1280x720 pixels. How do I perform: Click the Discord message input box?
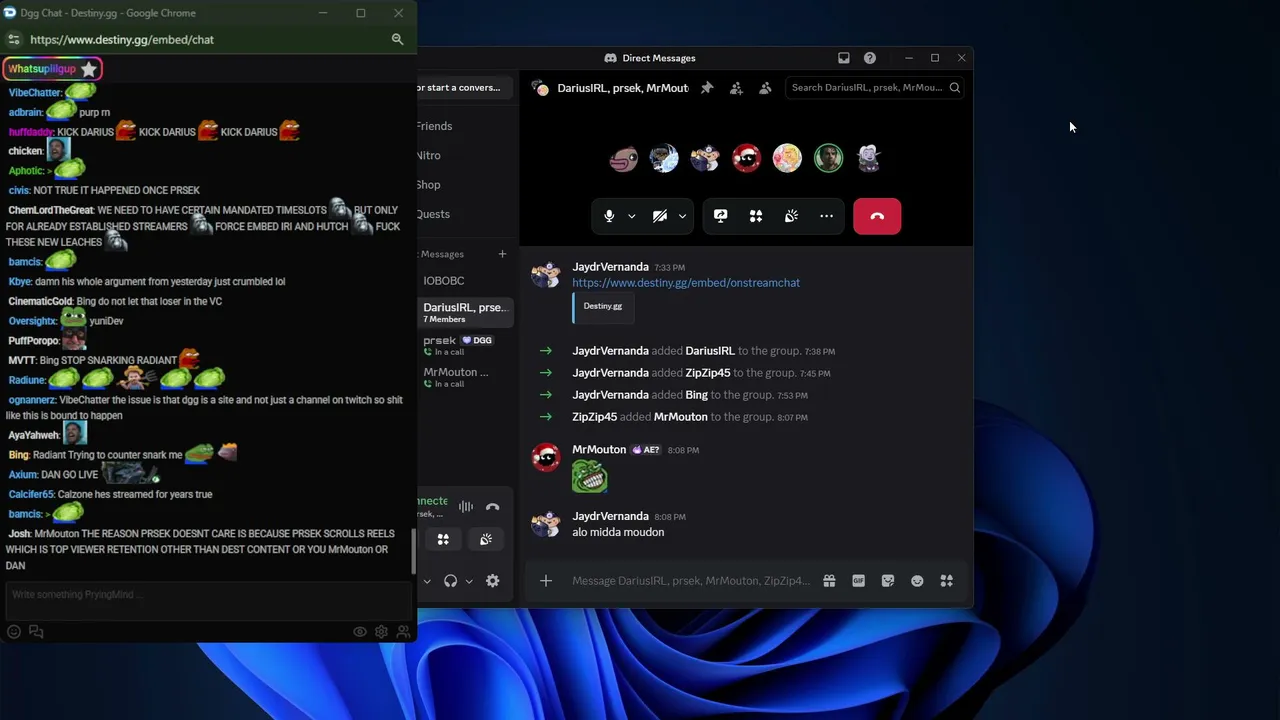click(x=690, y=581)
